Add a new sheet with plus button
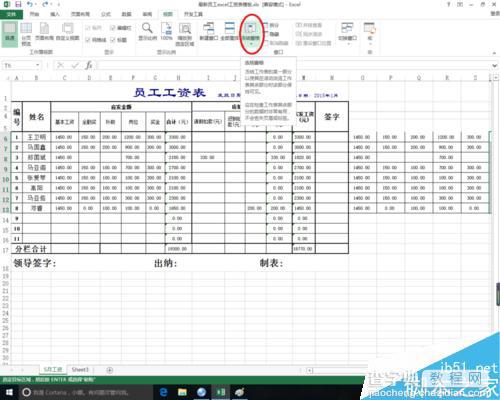Screen dimensions: 500x400 [109, 370]
